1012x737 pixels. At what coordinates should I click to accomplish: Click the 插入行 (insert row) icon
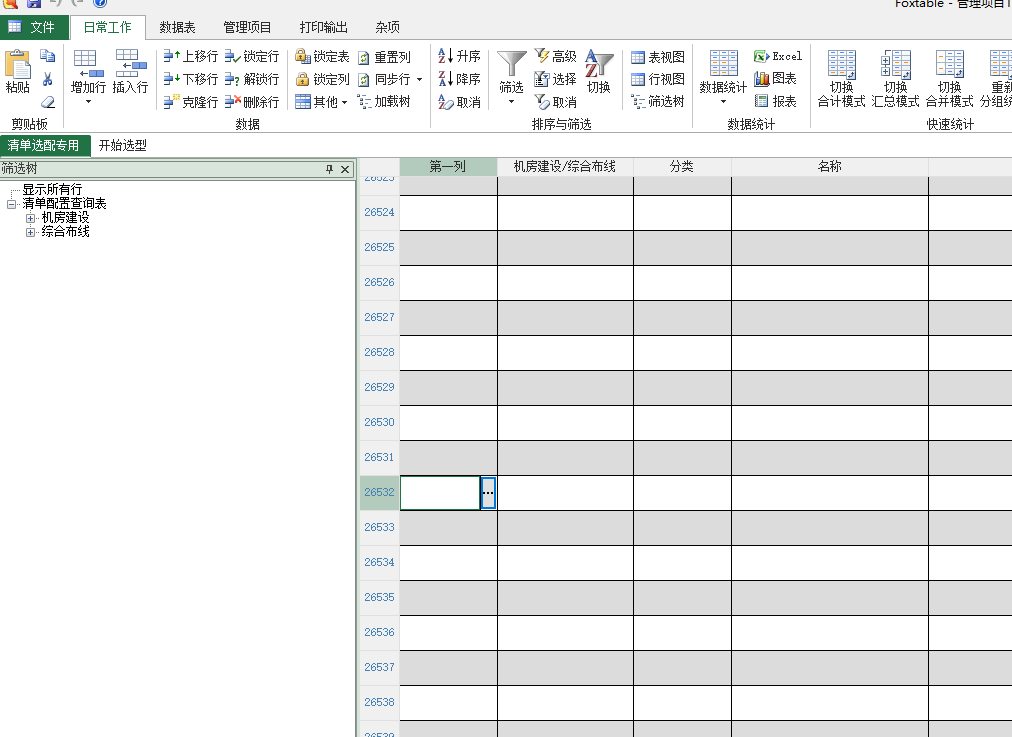(130, 63)
